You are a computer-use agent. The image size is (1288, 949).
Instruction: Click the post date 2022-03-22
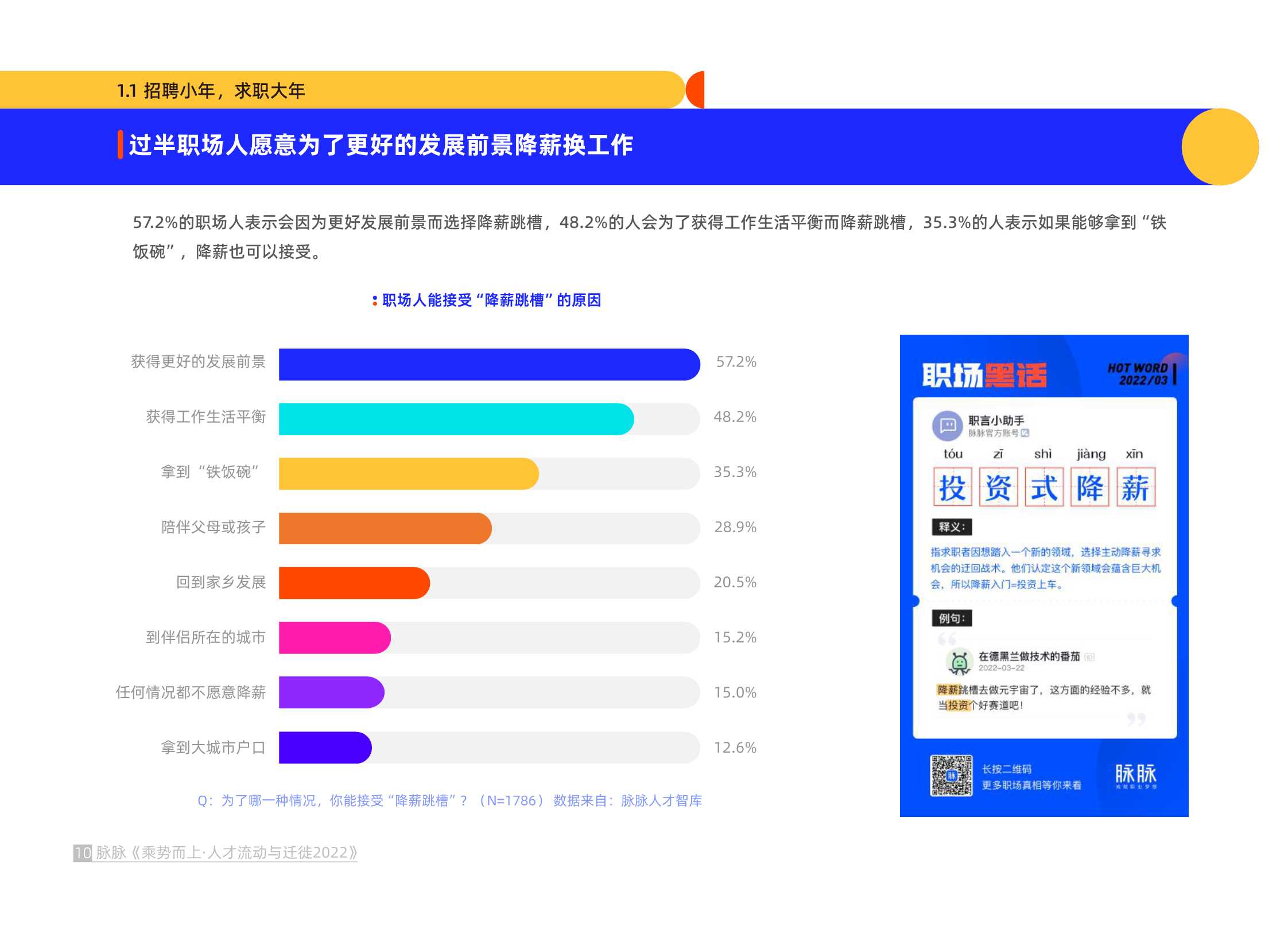(x=1002, y=668)
